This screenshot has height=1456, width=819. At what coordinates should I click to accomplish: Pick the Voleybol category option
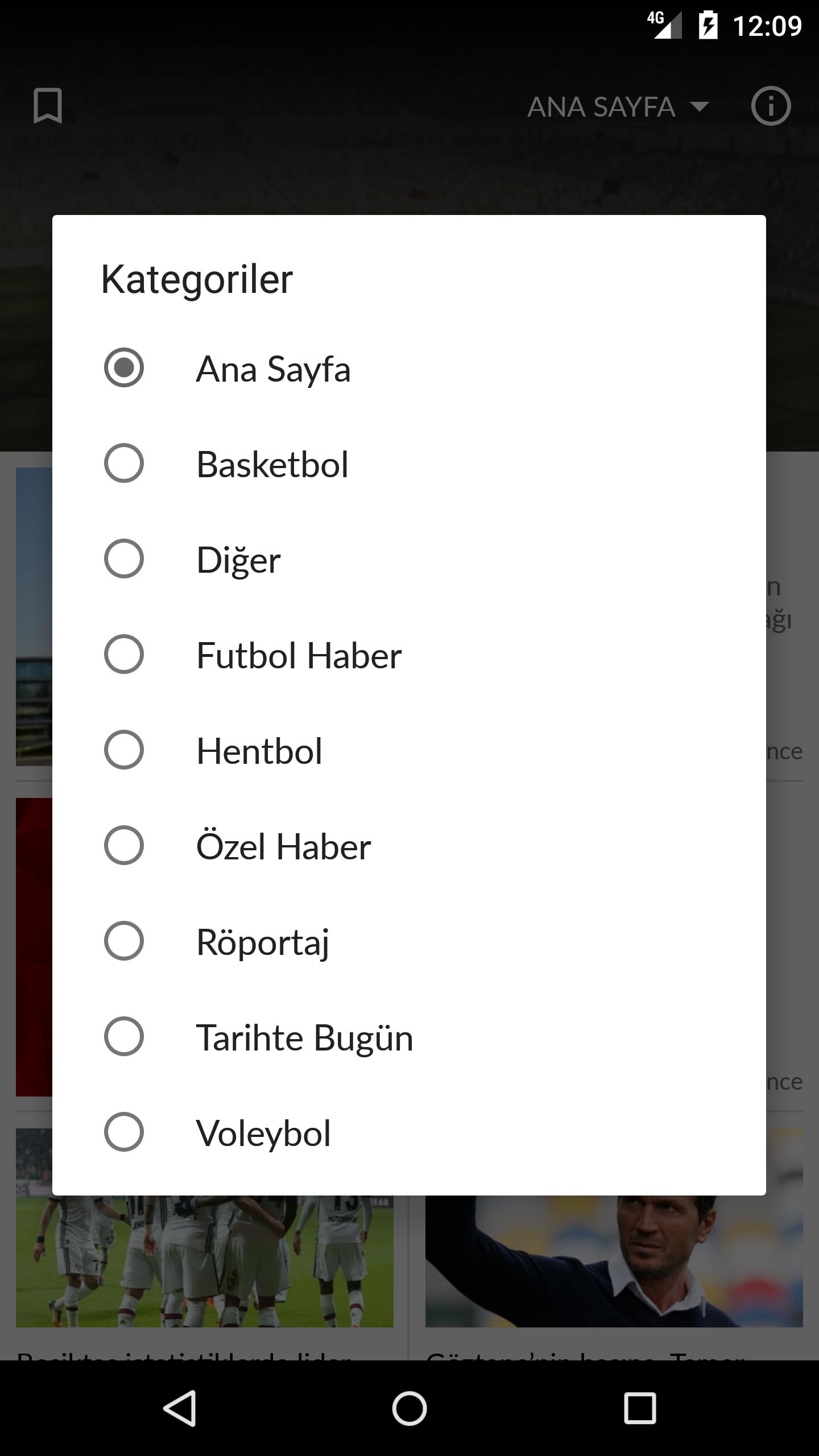click(x=263, y=1133)
